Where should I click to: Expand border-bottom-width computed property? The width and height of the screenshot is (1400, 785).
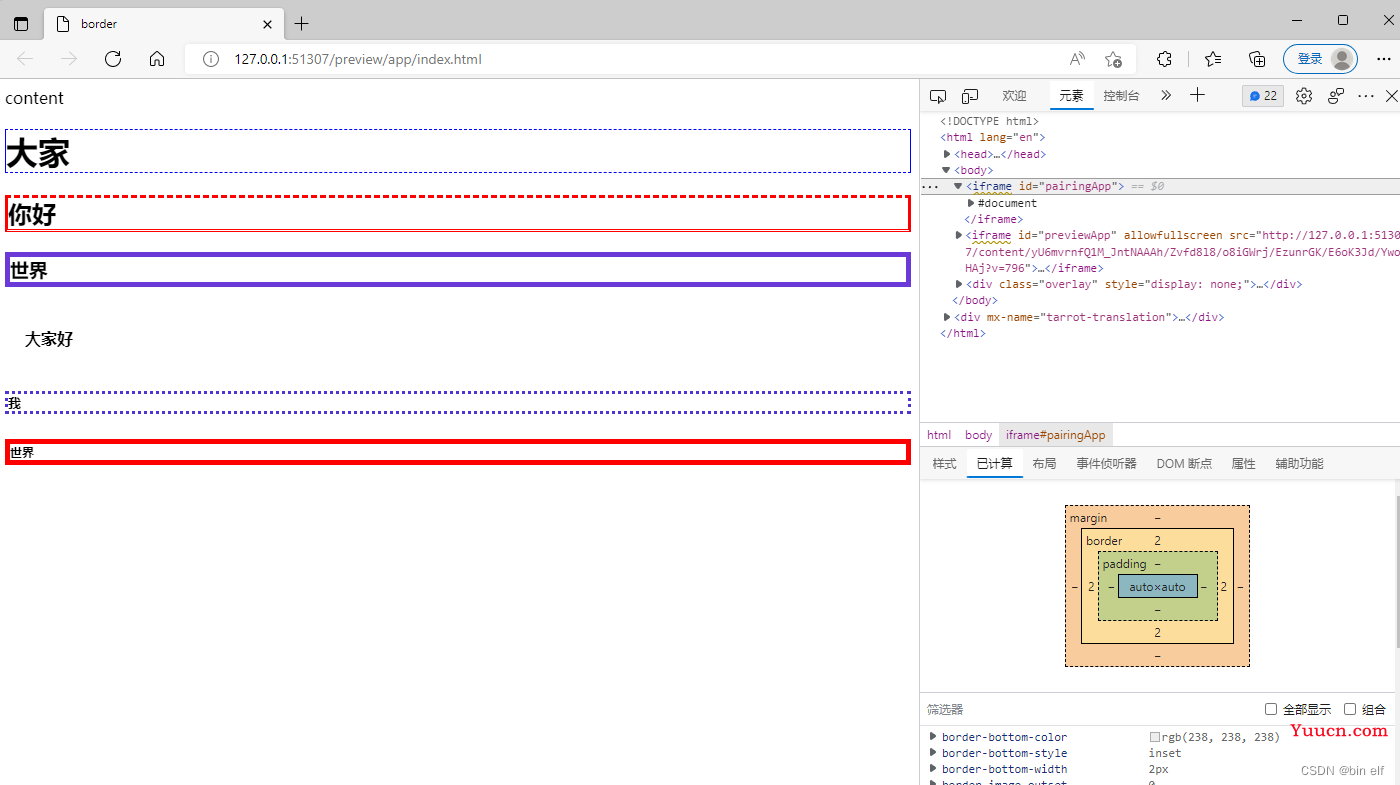coord(934,769)
